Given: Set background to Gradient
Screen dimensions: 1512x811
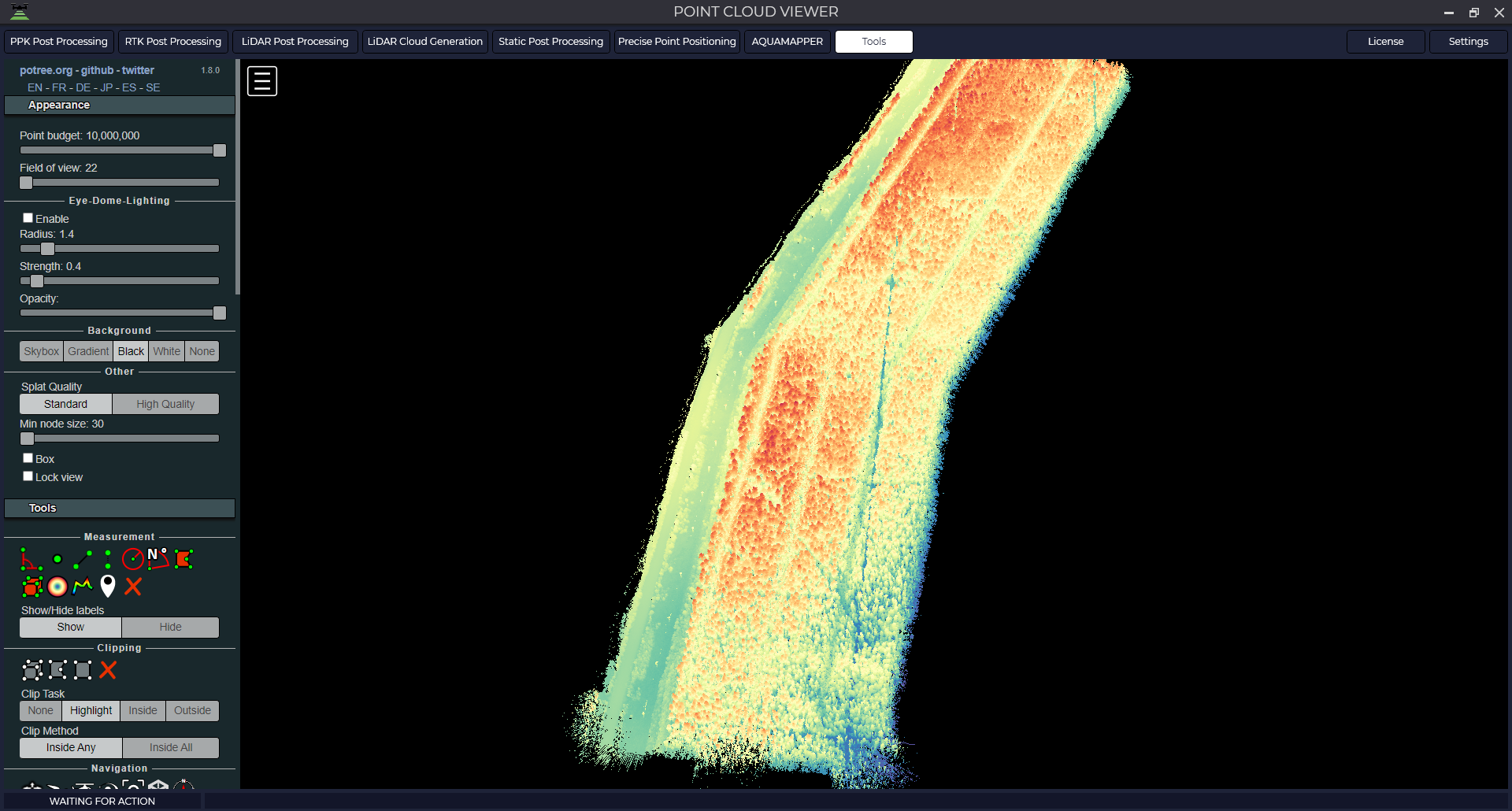Looking at the screenshot, I should tap(88, 351).
